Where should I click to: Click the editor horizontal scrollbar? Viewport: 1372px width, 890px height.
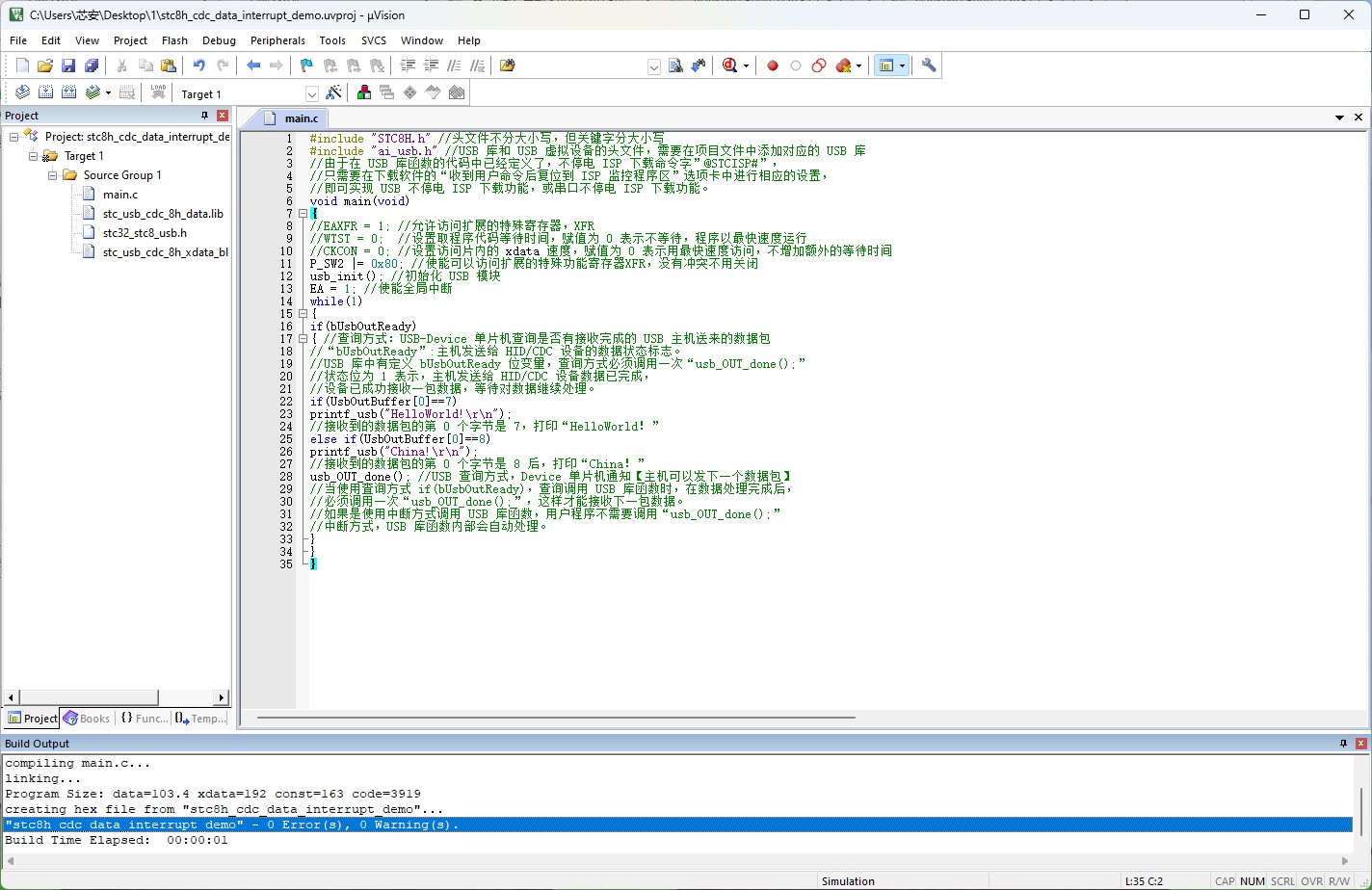[x=556, y=718]
